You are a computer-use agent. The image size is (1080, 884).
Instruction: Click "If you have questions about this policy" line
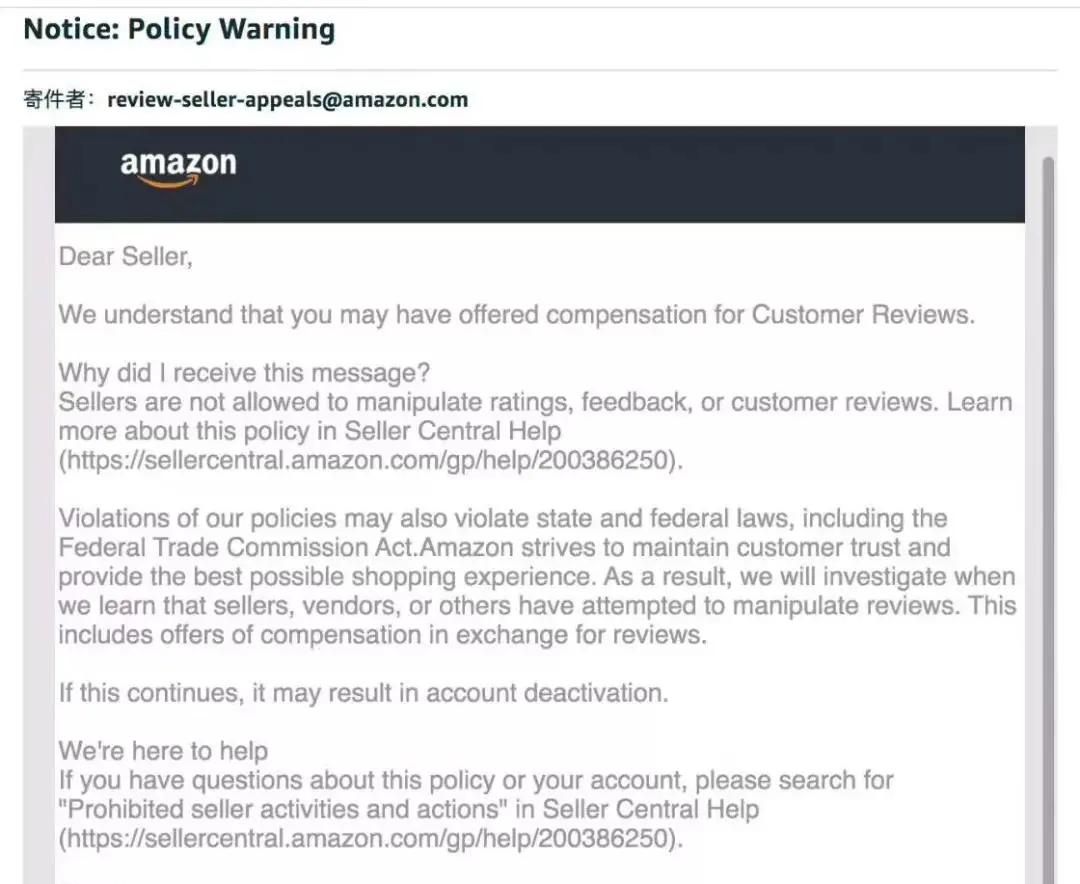475,780
